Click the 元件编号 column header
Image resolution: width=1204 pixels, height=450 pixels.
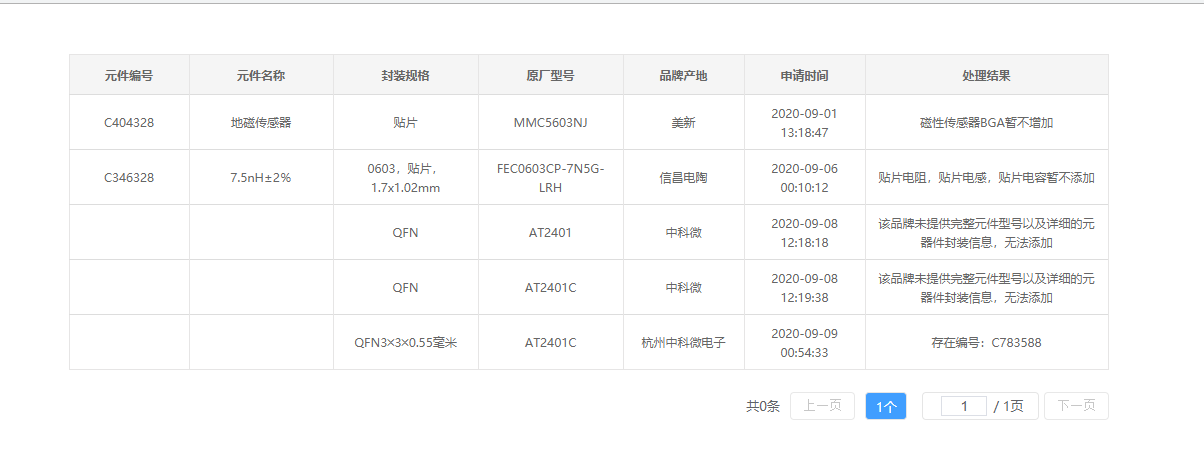pyautogui.click(x=129, y=75)
